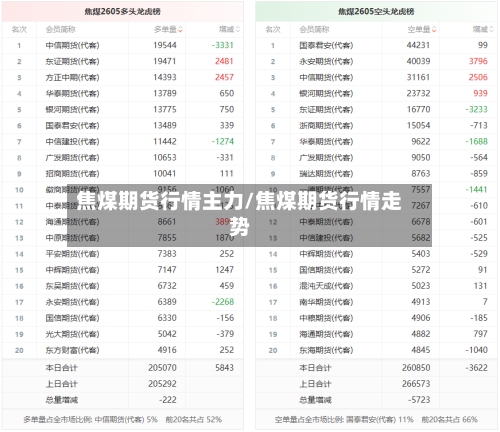The width and height of the screenshot is (500, 432).
Task: Click 国泰君安(代客) in the 空头 table
Action: click(x=326, y=45)
